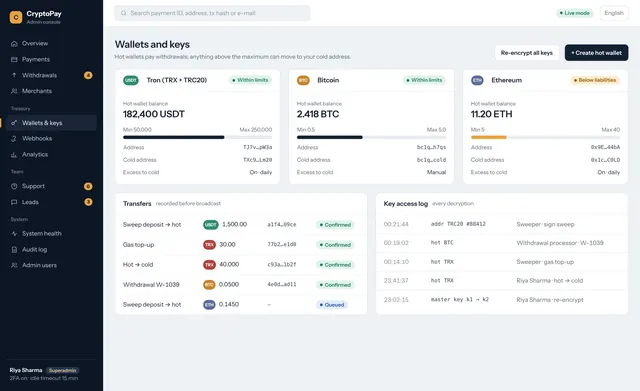Click the Audit log document icon

14,249
